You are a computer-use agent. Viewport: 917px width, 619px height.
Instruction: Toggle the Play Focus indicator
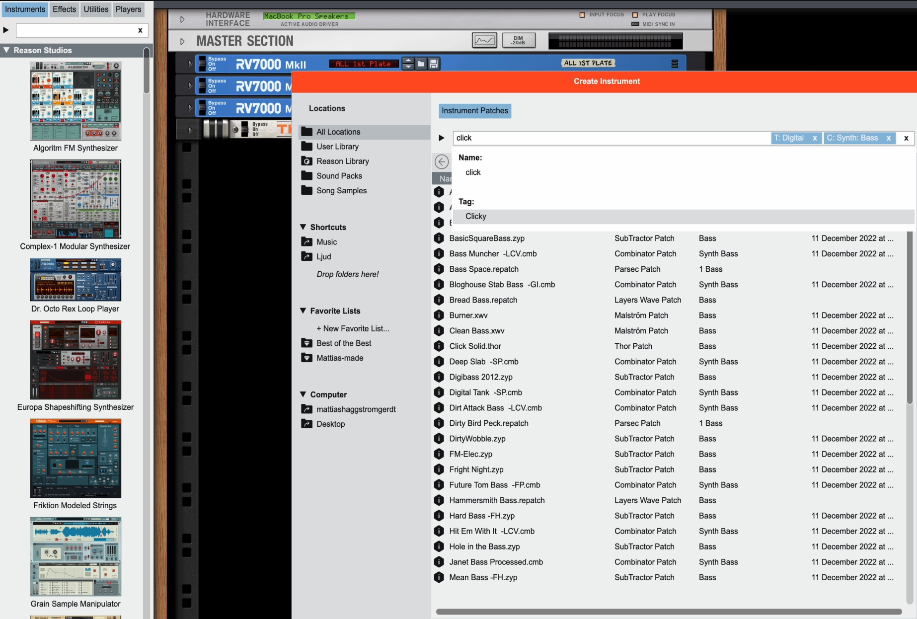pos(635,15)
